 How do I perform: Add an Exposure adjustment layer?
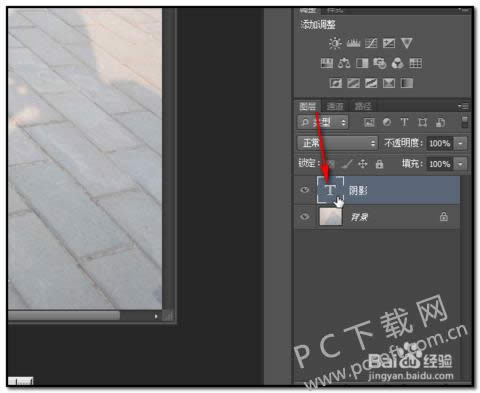tap(389, 43)
